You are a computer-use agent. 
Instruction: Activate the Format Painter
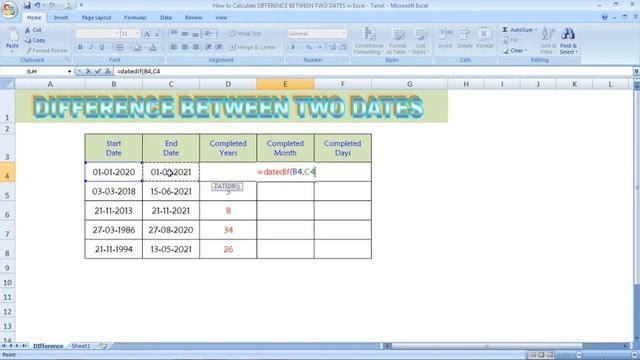pyautogui.click(x=46, y=51)
